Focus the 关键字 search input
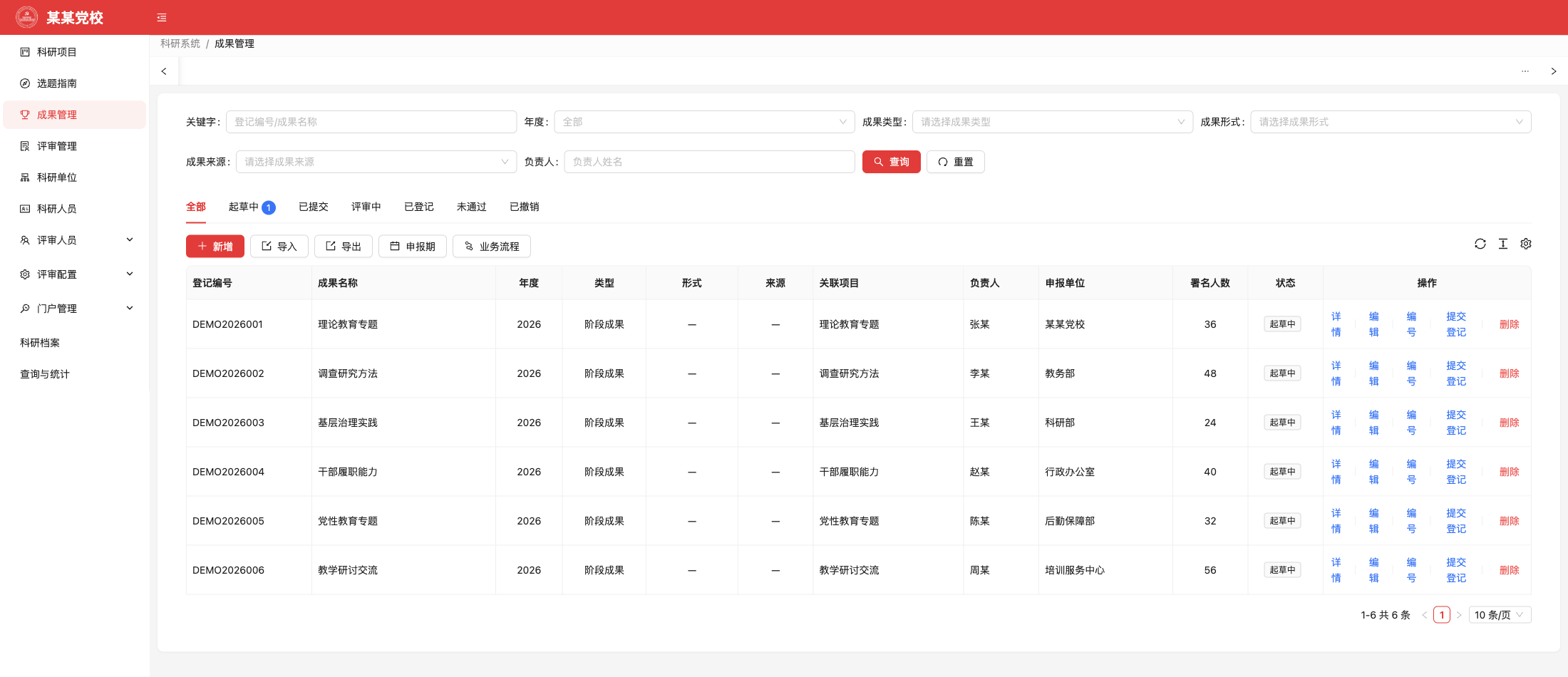The image size is (1568, 677). point(371,122)
